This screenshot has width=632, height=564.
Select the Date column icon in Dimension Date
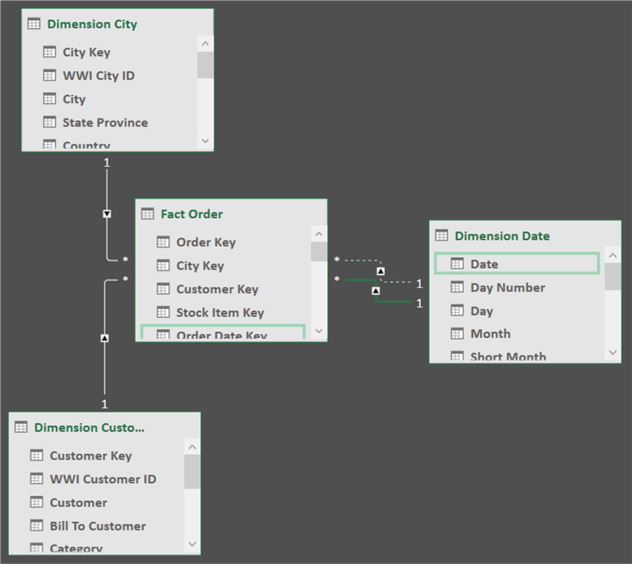(x=457, y=264)
